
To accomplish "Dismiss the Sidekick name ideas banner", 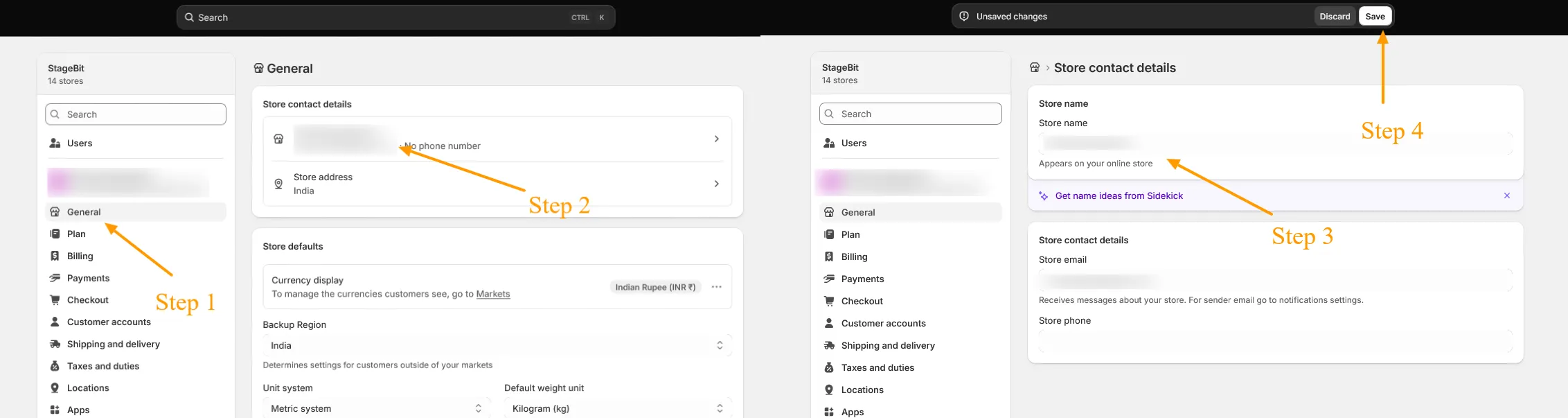I will [x=1507, y=195].
